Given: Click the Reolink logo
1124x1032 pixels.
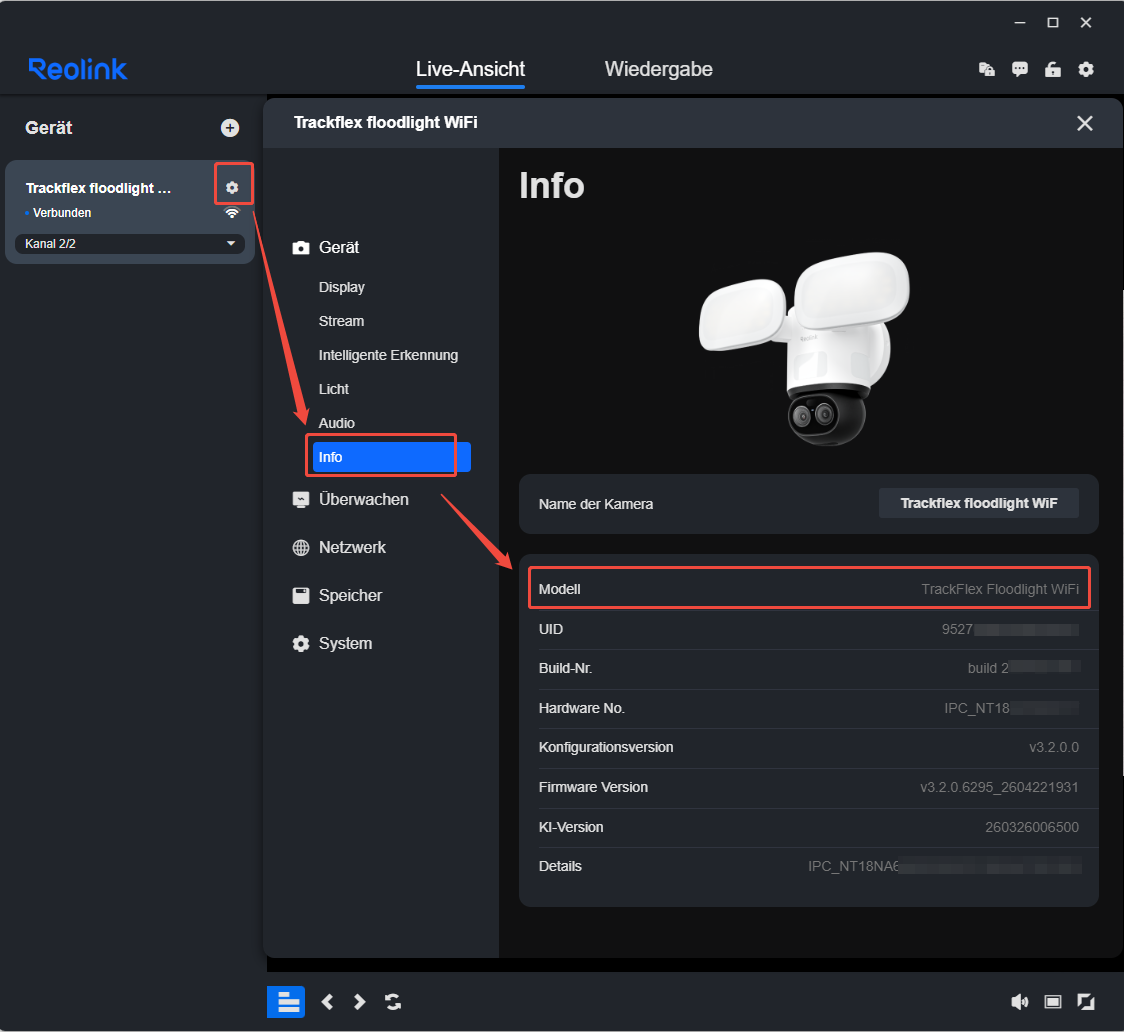Looking at the screenshot, I should [x=77, y=69].
